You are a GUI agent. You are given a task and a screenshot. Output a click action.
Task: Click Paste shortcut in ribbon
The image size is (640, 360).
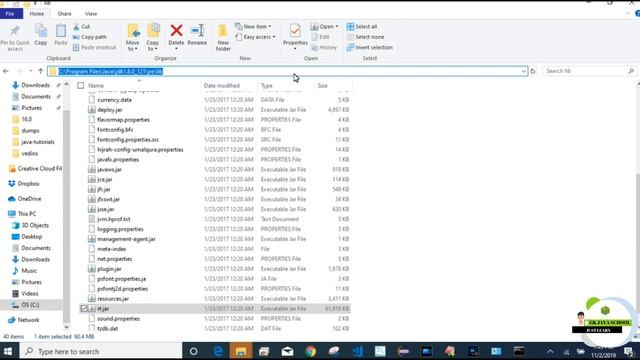click(x=95, y=47)
